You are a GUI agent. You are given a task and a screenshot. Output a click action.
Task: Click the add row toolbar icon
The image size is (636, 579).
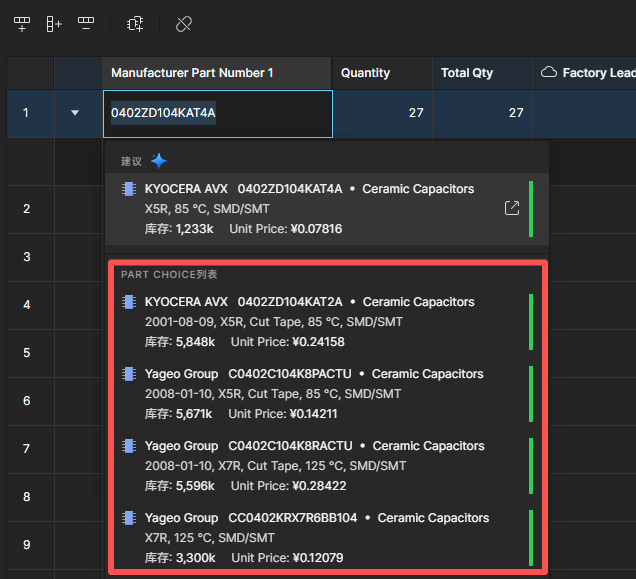point(22,24)
